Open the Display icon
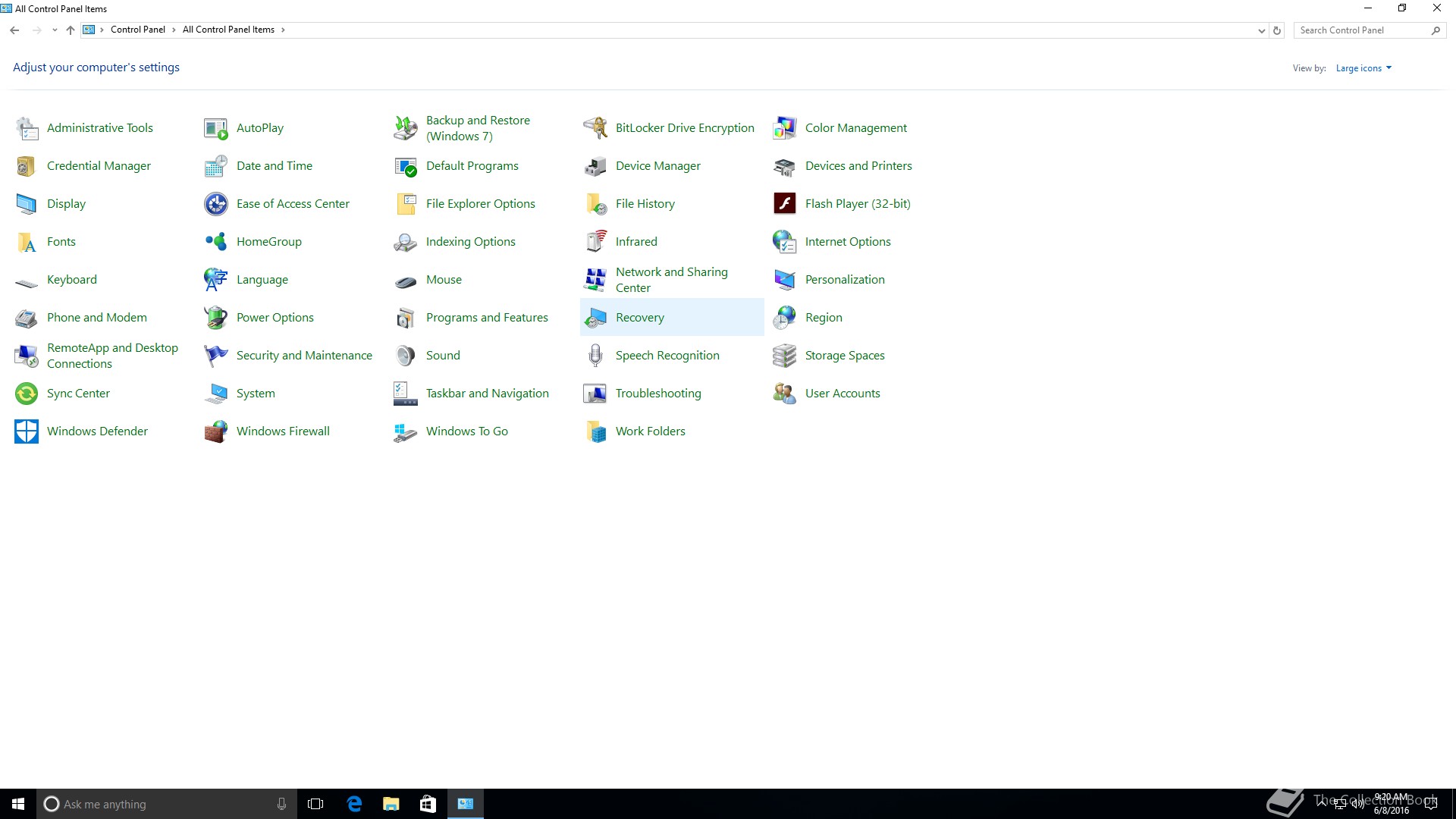This screenshot has width=1456, height=819. 27,204
